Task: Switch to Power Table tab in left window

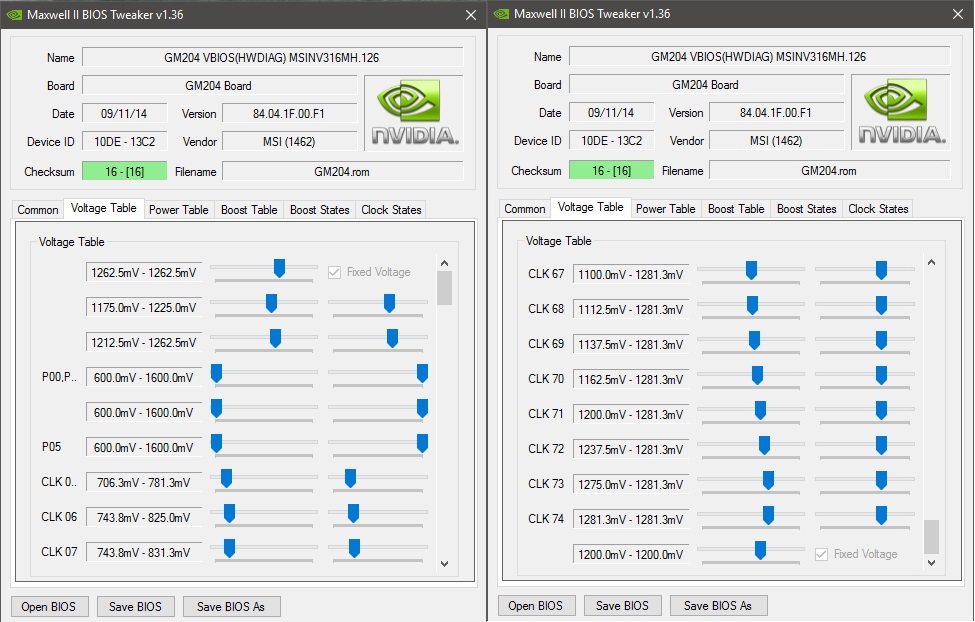Action: 178,210
